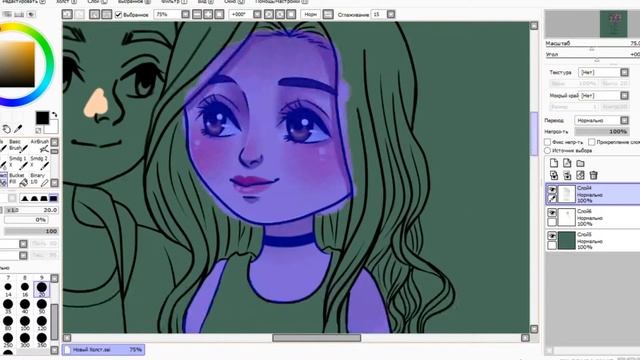The width and height of the screenshot is (640, 360).
Task: Click the reset zoom icon
Action: point(219,14)
